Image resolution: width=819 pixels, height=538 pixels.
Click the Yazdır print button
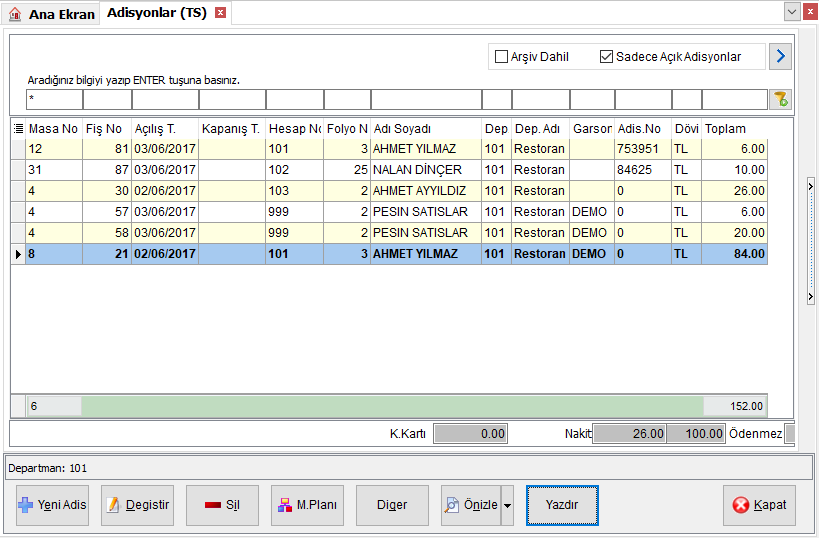tap(562, 505)
